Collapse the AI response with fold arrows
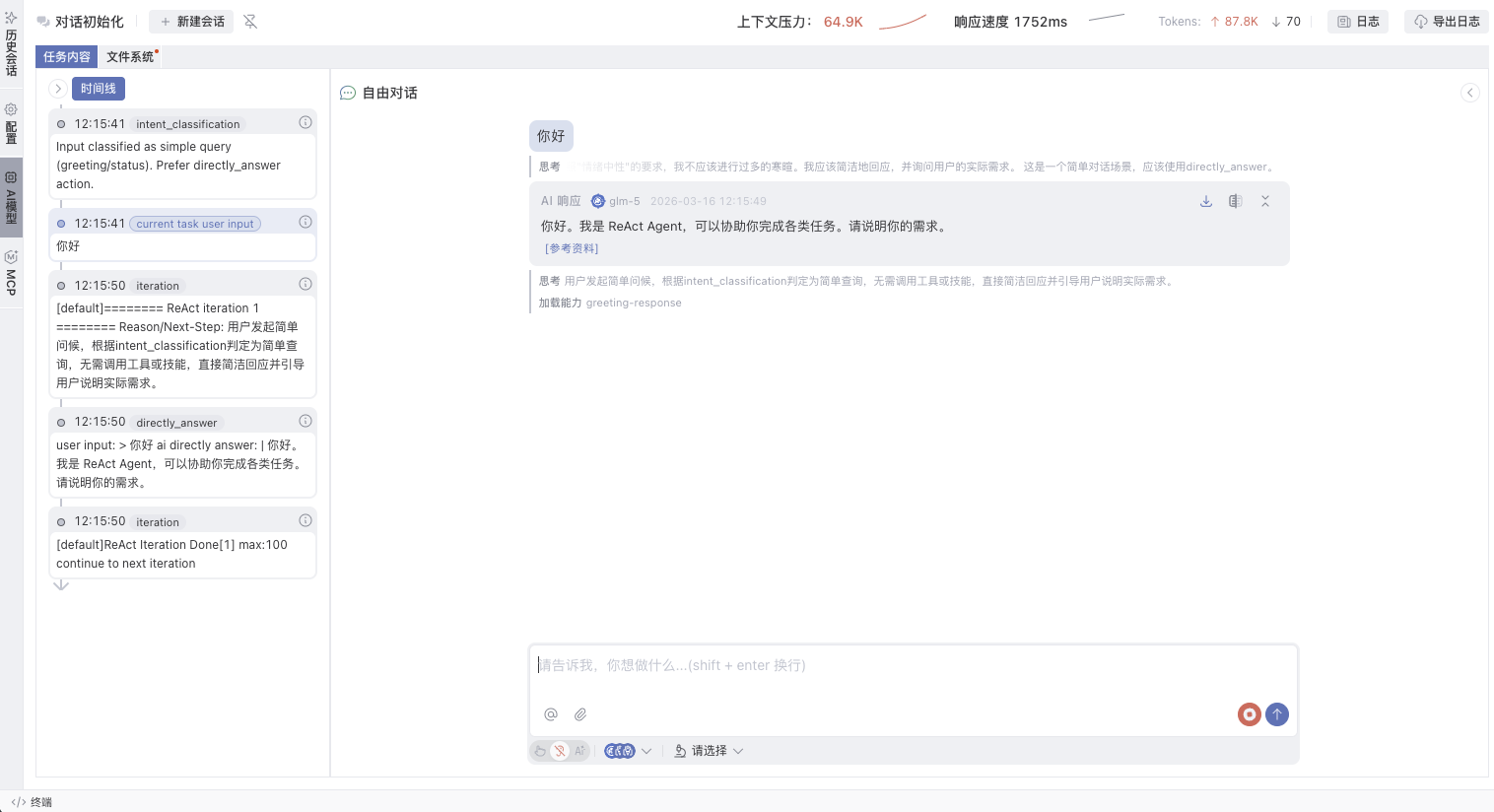The image size is (1494, 812). tap(1265, 201)
